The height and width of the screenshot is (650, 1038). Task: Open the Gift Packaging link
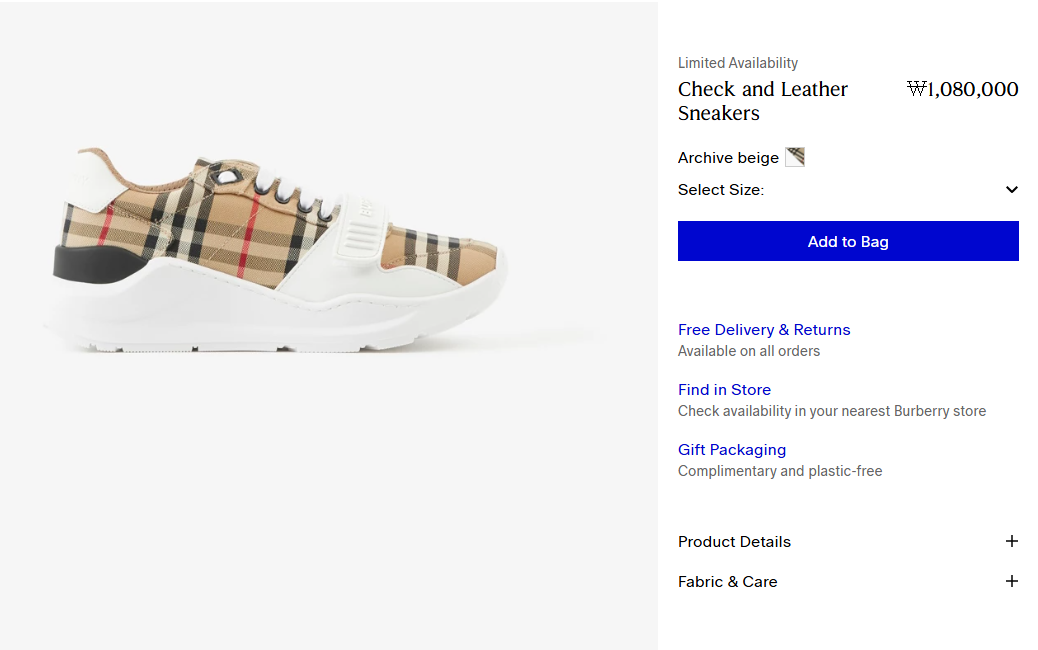[x=732, y=450]
